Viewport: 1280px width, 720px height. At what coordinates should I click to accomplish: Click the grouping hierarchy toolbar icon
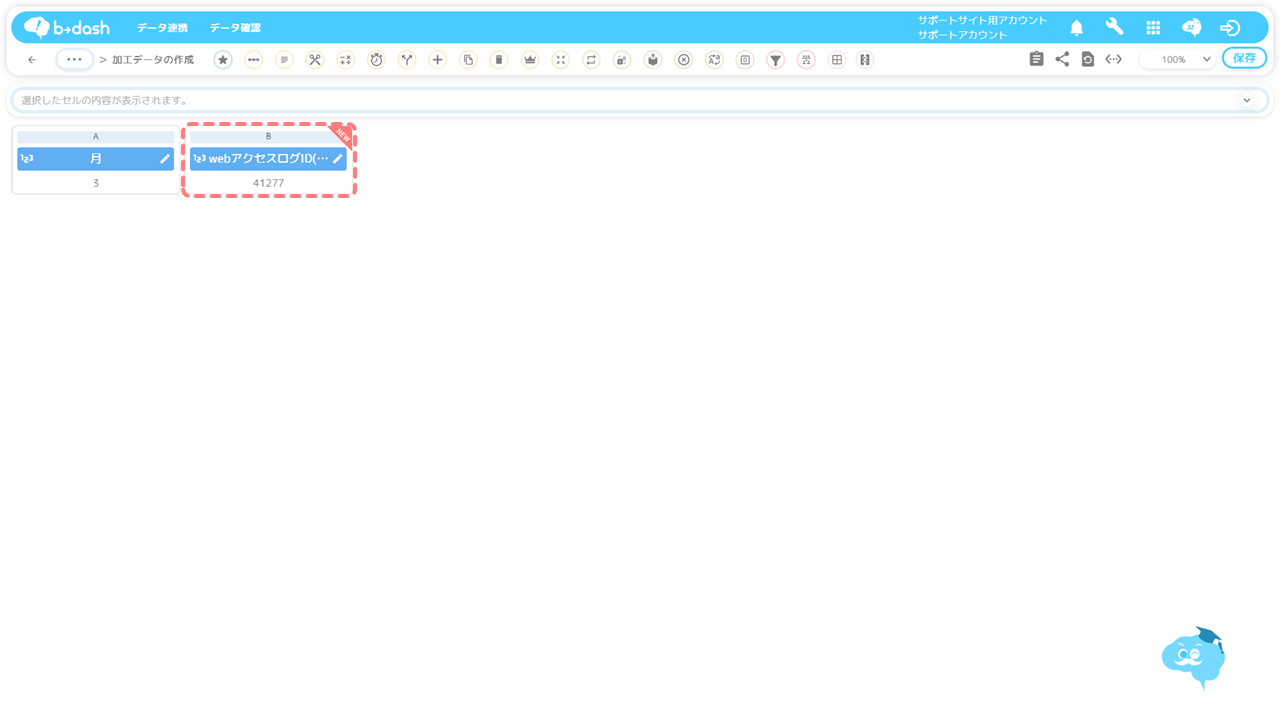[806, 60]
